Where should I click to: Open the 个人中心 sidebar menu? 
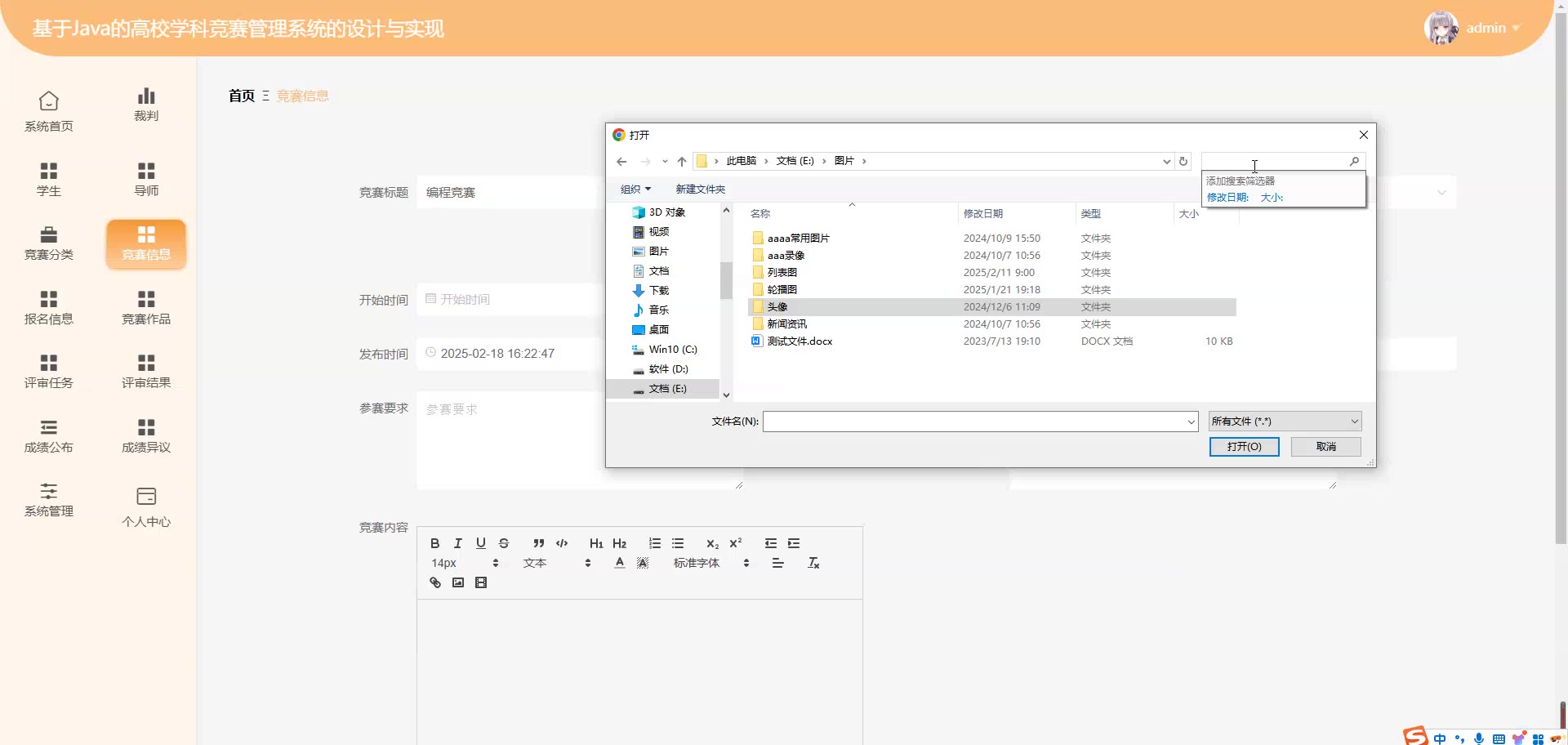146,507
